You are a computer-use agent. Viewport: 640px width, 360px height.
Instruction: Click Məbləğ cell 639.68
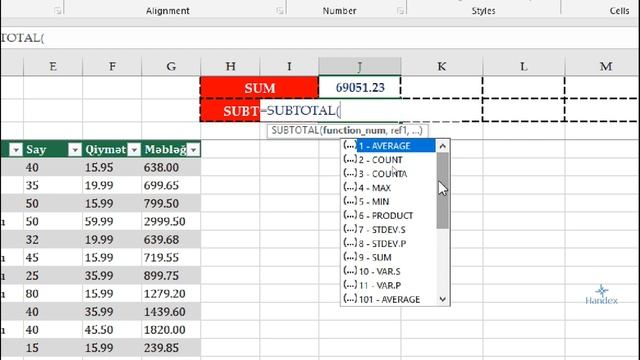(171, 240)
